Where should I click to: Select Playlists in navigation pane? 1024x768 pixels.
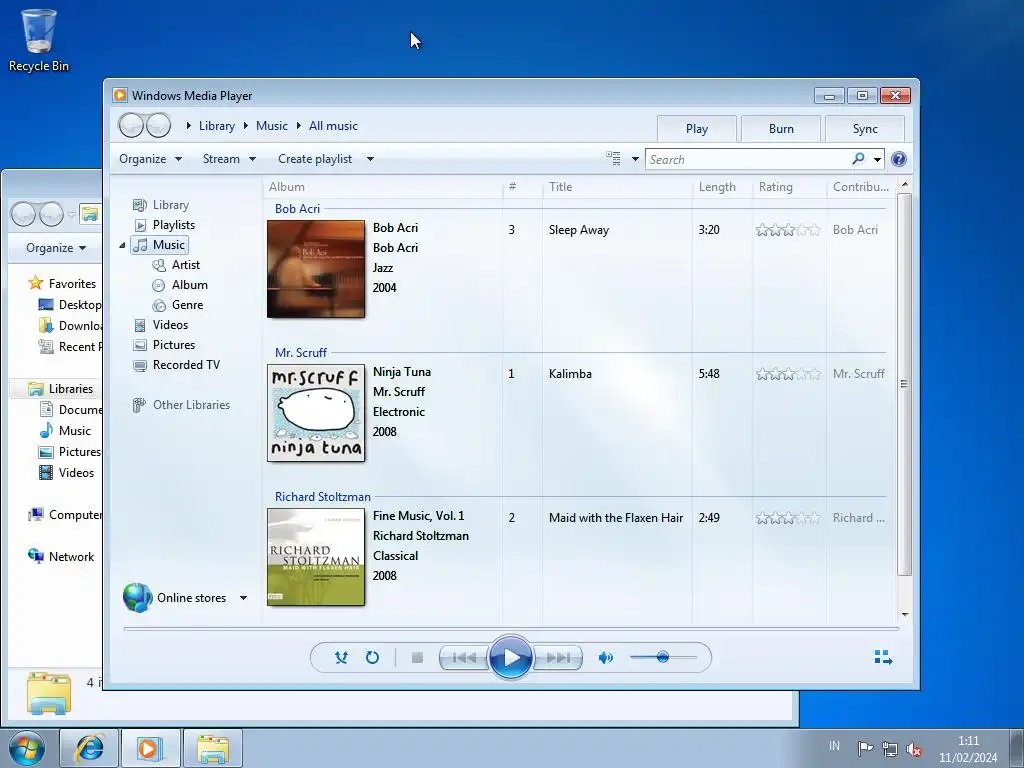pos(174,225)
